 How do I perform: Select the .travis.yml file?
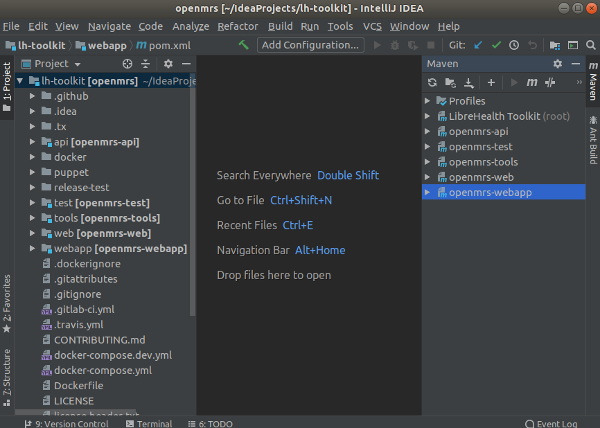(78, 325)
